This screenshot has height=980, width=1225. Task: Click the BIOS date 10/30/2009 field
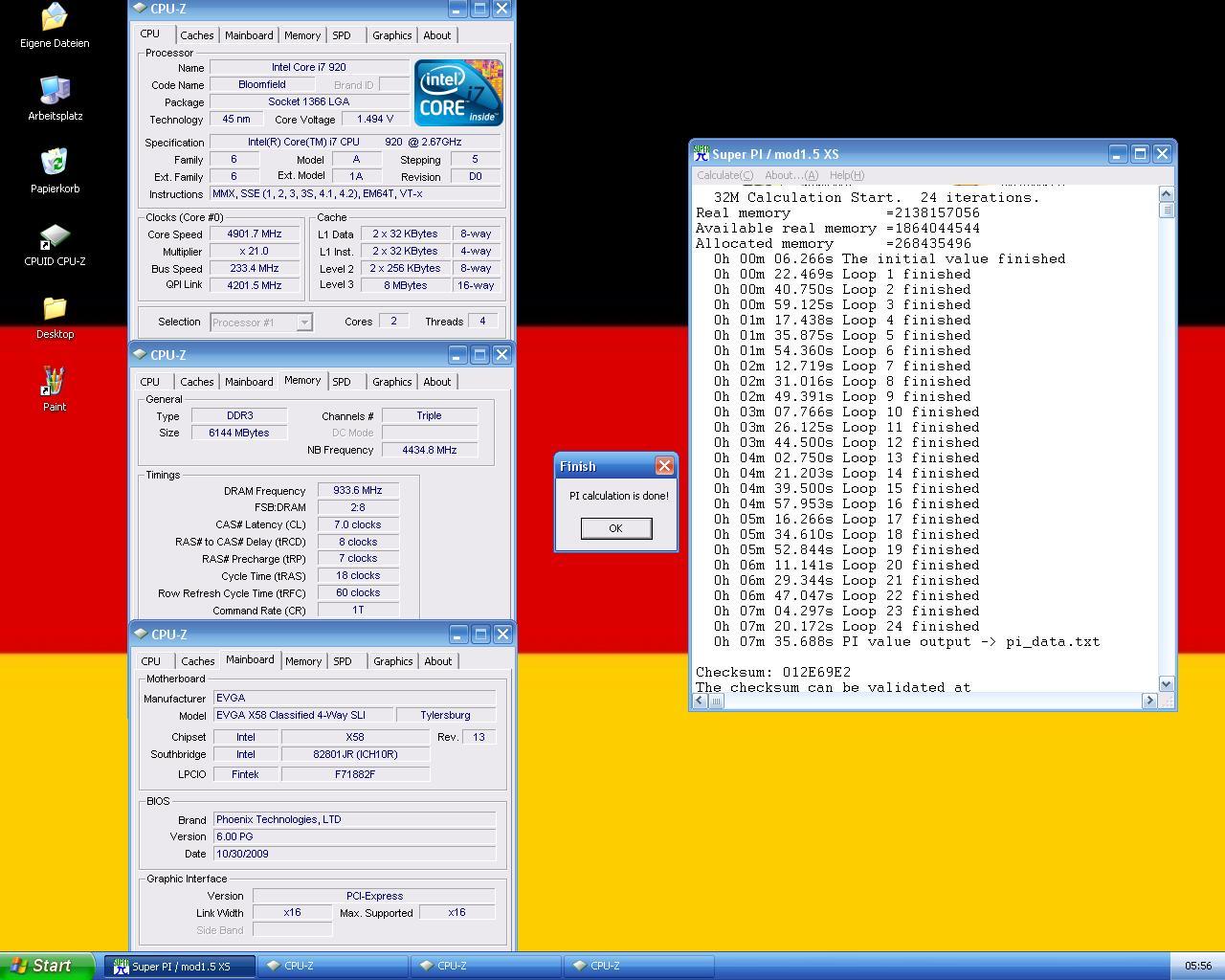click(x=354, y=855)
